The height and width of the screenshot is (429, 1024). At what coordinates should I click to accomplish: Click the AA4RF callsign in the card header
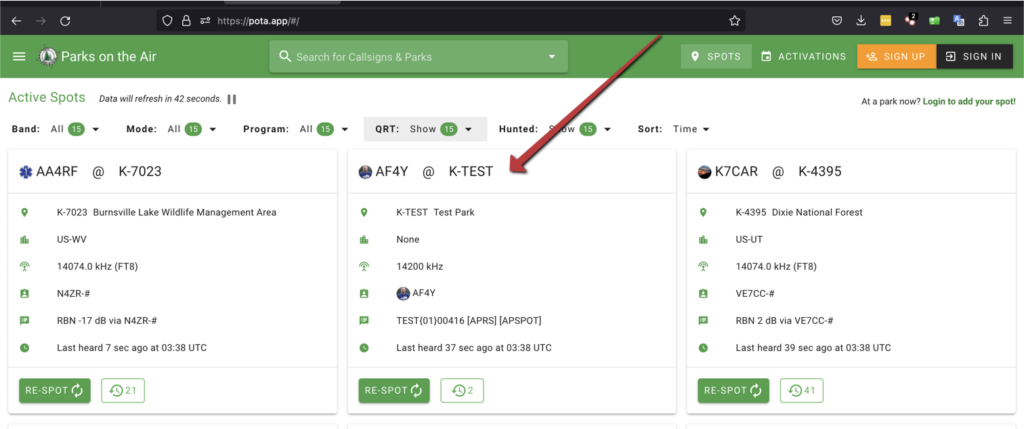point(57,172)
